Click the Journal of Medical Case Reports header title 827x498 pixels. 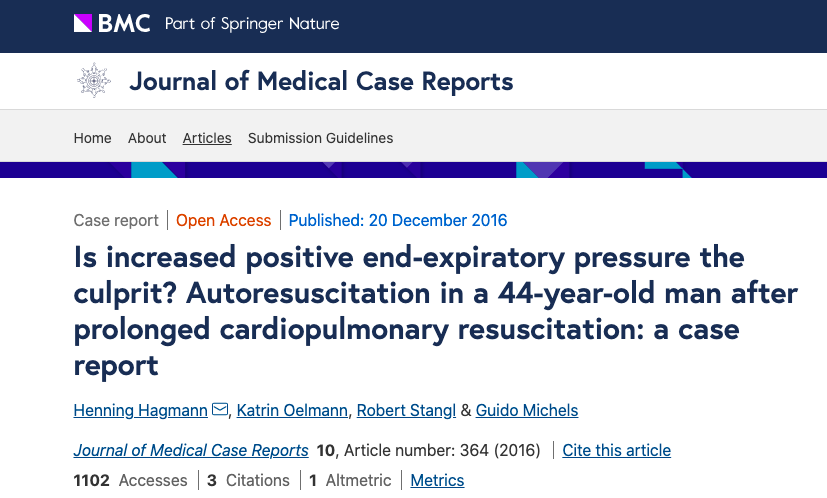pos(321,81)
